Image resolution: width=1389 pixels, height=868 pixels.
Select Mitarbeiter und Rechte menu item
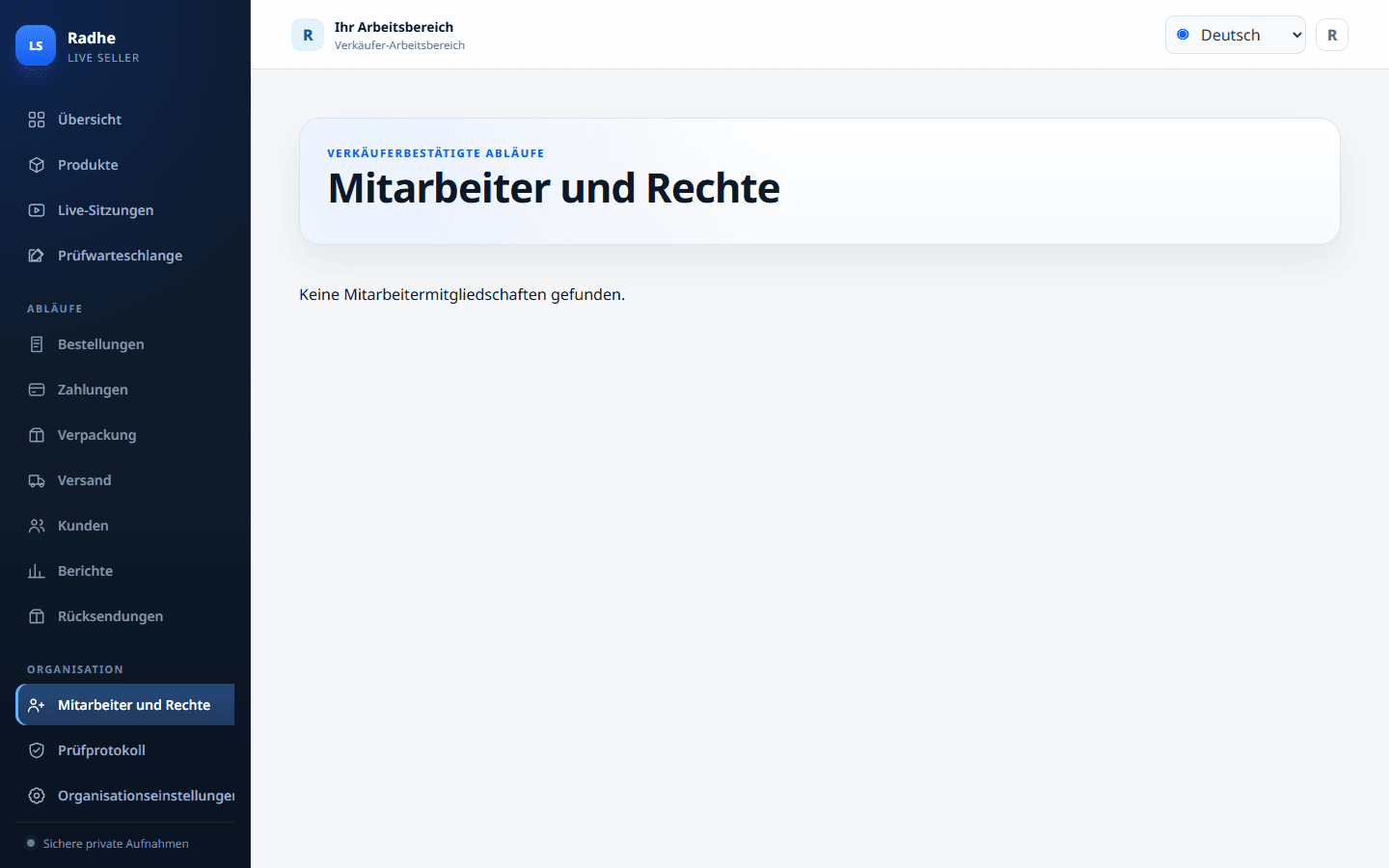click(125, 705)
